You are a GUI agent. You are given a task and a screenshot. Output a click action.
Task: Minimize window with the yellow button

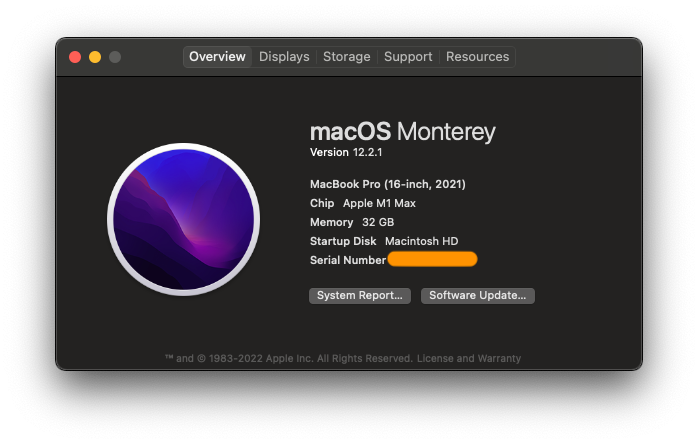(95, 57)
